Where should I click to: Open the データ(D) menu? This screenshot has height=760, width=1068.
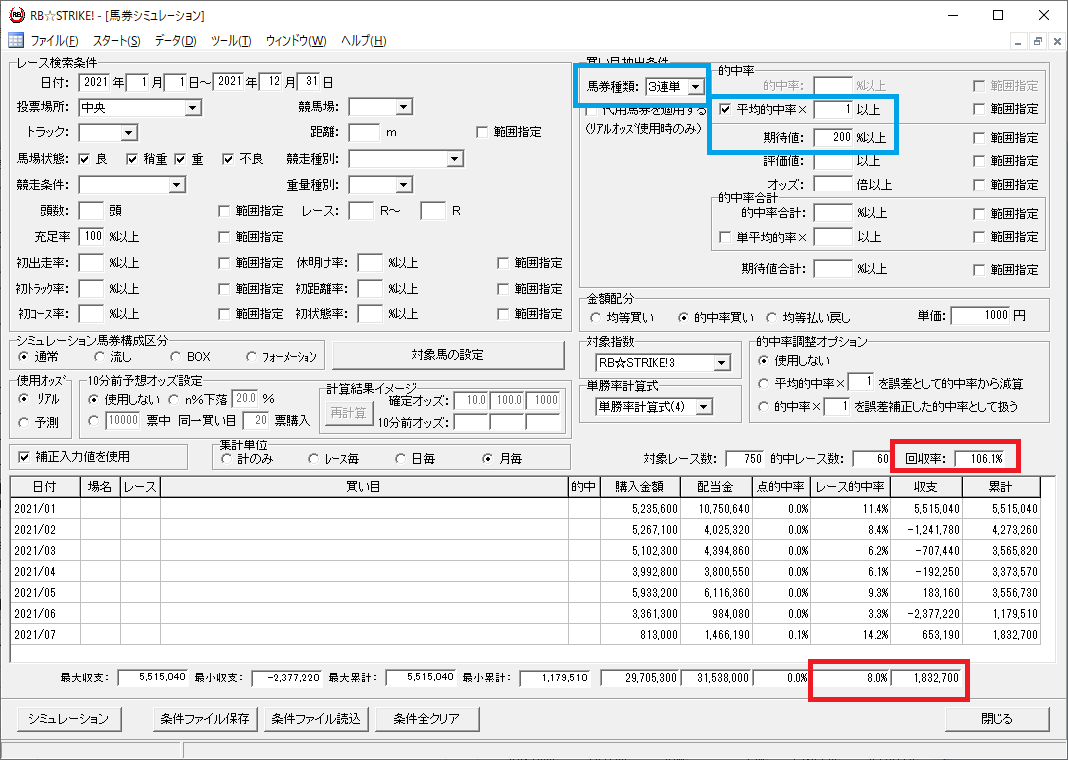(x=176, y=41)
